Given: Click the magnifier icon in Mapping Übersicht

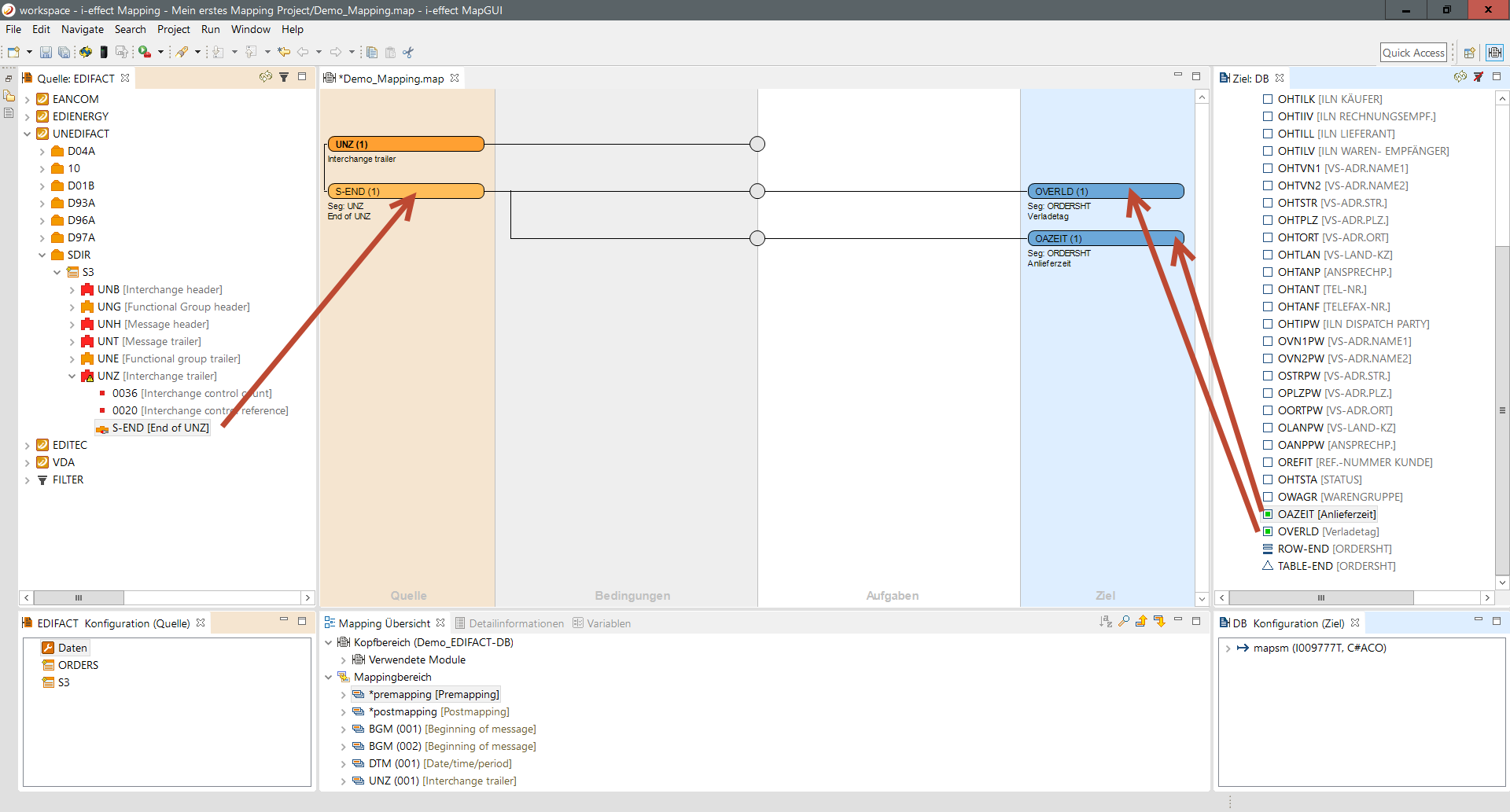Looking at the screenshot, I should click(x=1124, y=622).
